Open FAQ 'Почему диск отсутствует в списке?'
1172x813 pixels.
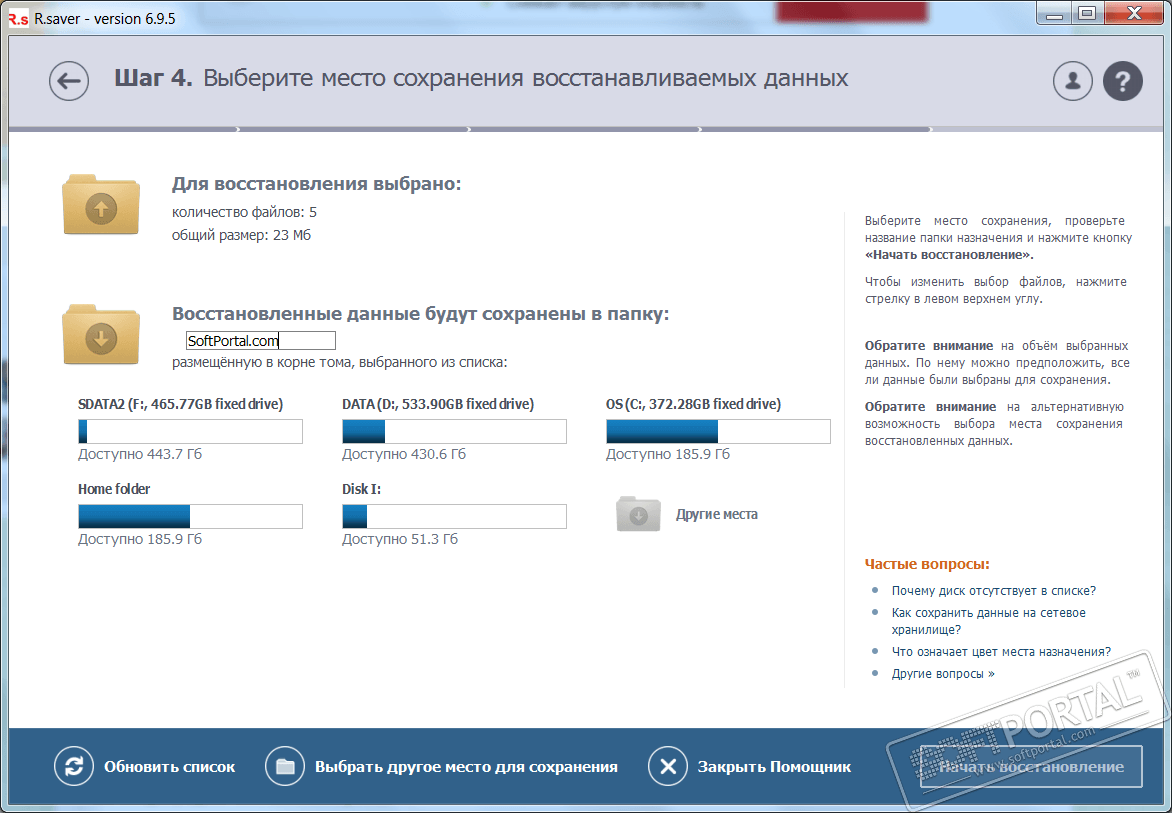click(x=993, y=590)
